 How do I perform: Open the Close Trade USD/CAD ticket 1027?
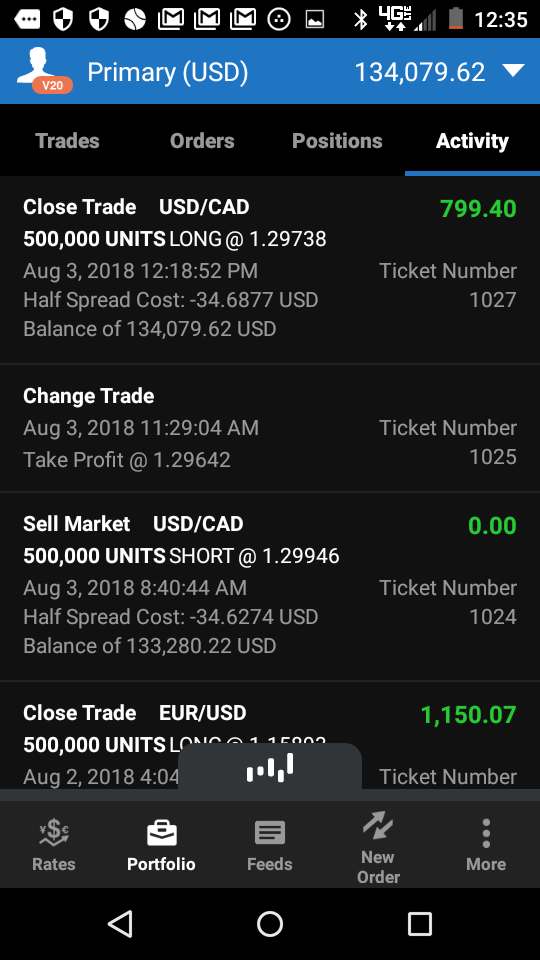click(x=270, y=270)
